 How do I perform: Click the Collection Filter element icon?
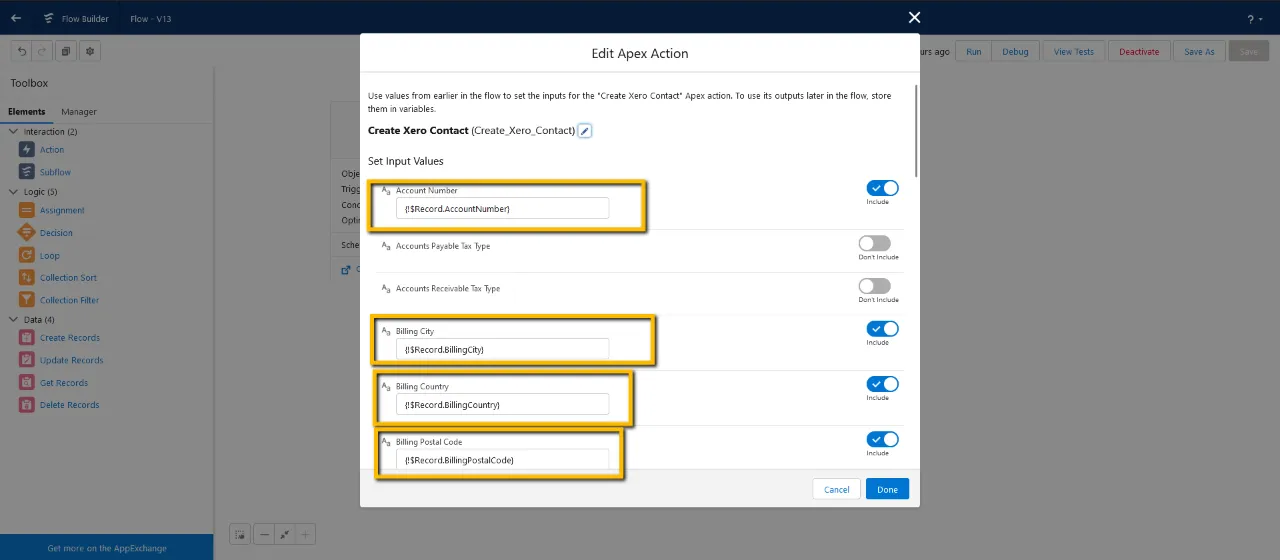click(x=27, y=300)
